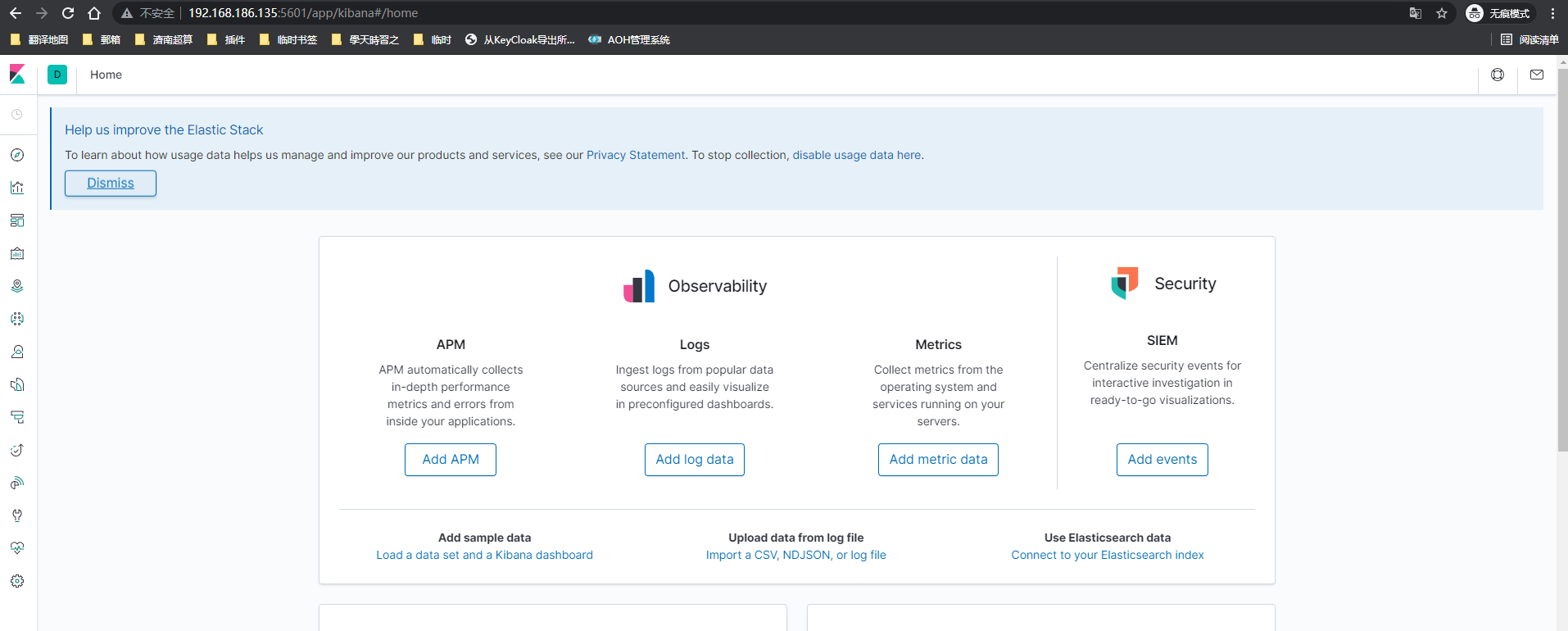This screenshot has width=1568, height=631.
Task: Click the Use Elasticsearch data heading
Action: (1108, 538)
